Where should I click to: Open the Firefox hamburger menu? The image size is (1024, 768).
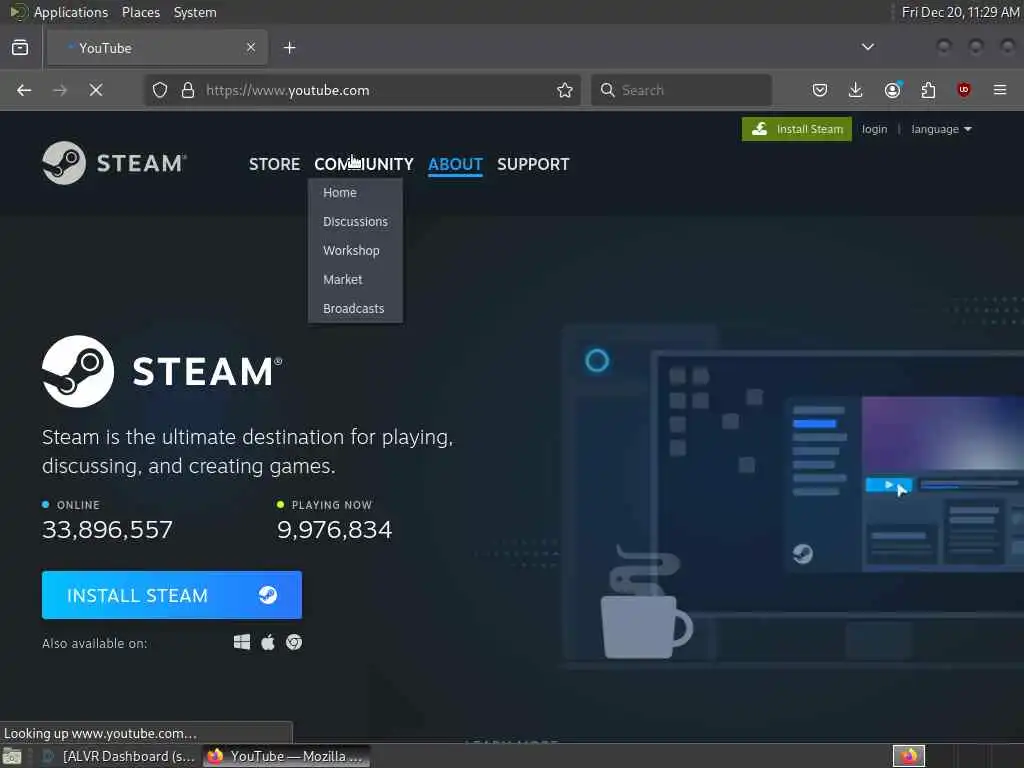pyautogui.click(x=1000, y=90)
